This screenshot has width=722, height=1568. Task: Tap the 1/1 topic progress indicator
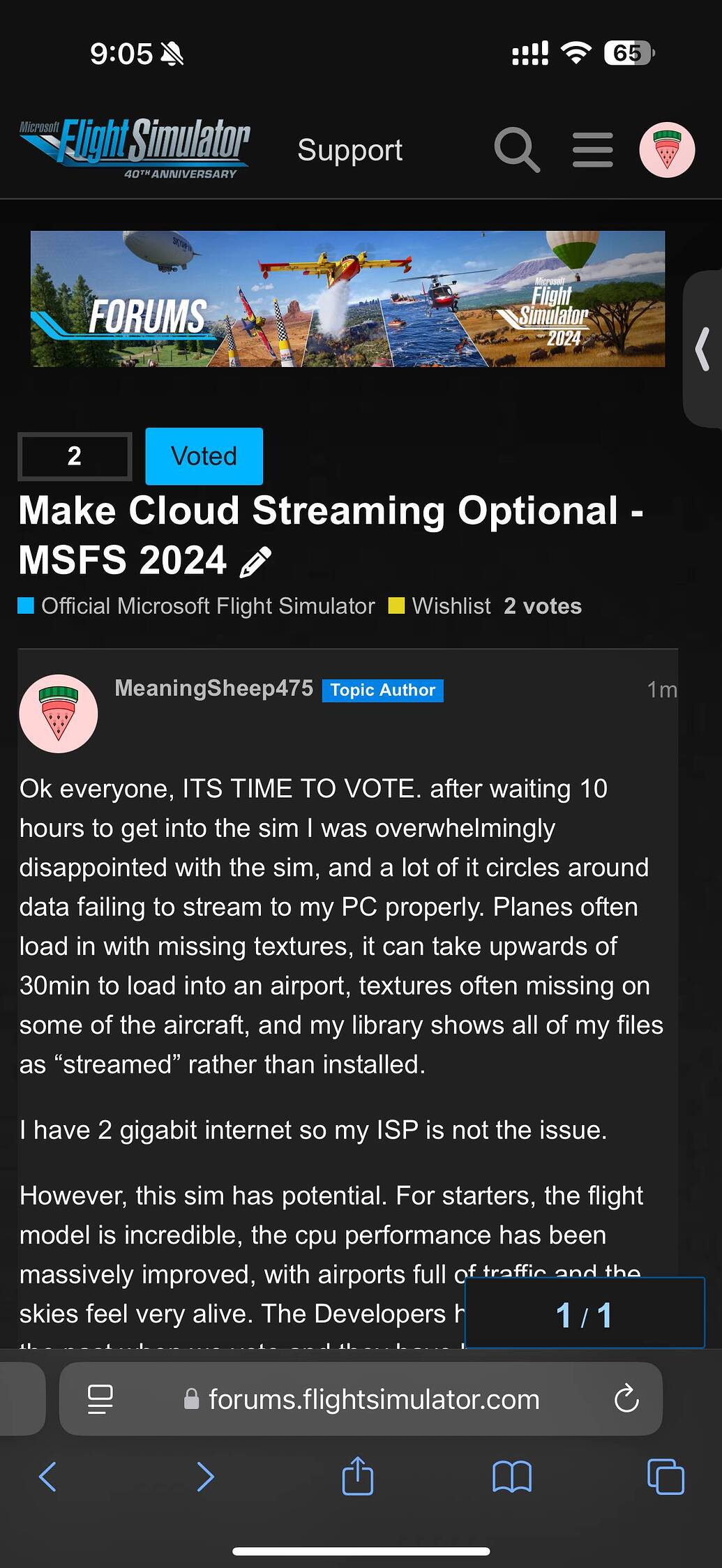[x=585, y=1315]
